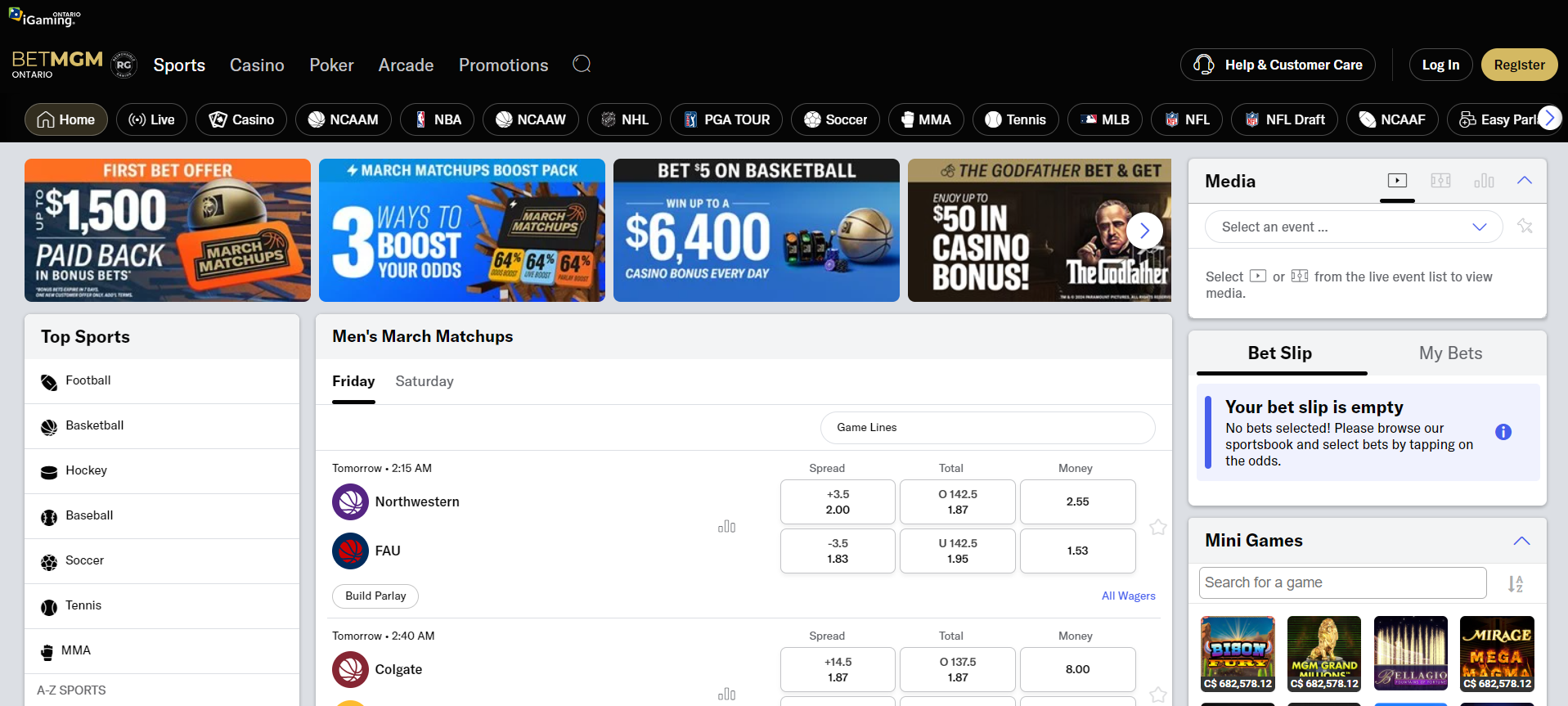Viewport: 1568px width, 706px height.
Task: Collapse the Mini Games panel
Action: click(x=1521, y=541)
